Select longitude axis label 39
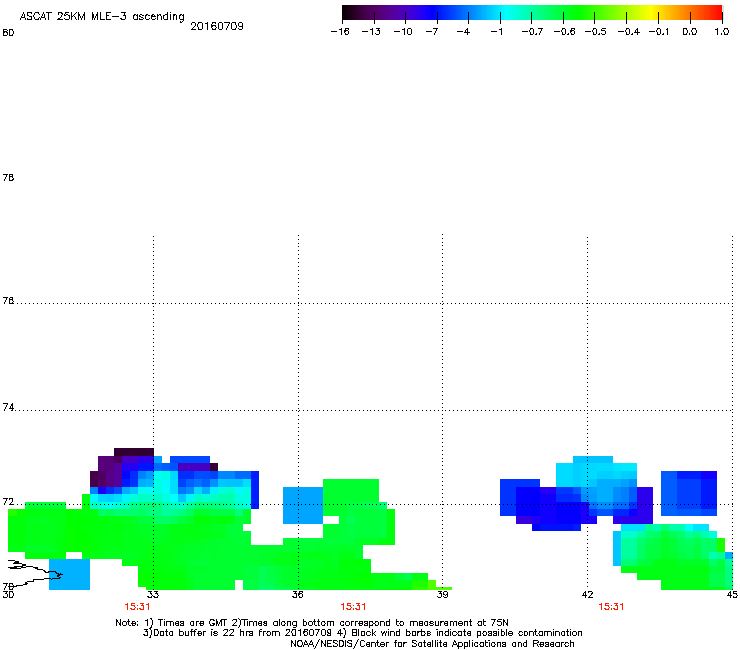This screenshot has height=650, width=740. [x=442, y=594]
